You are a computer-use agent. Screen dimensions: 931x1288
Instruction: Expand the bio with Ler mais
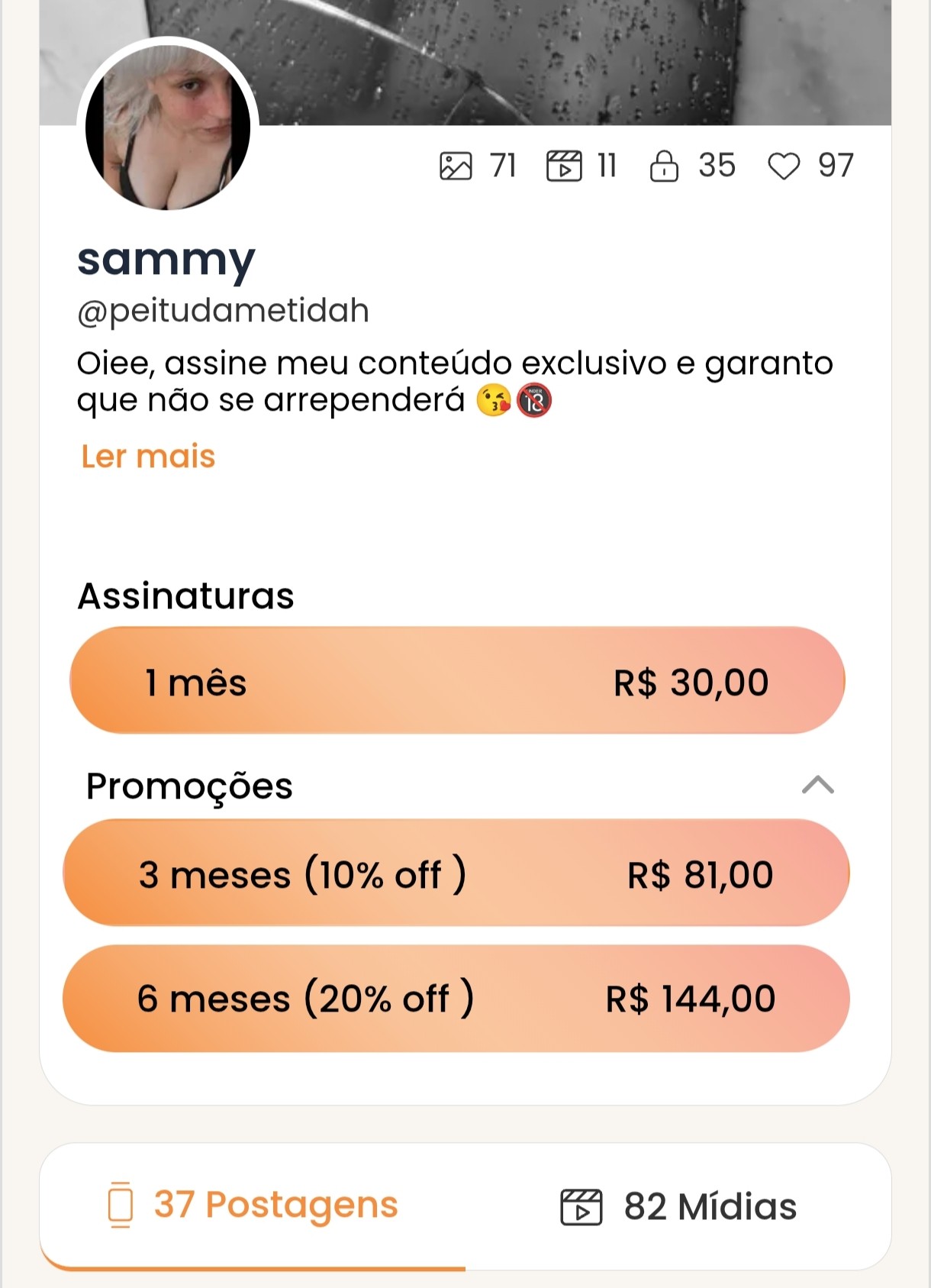[148, 457]
